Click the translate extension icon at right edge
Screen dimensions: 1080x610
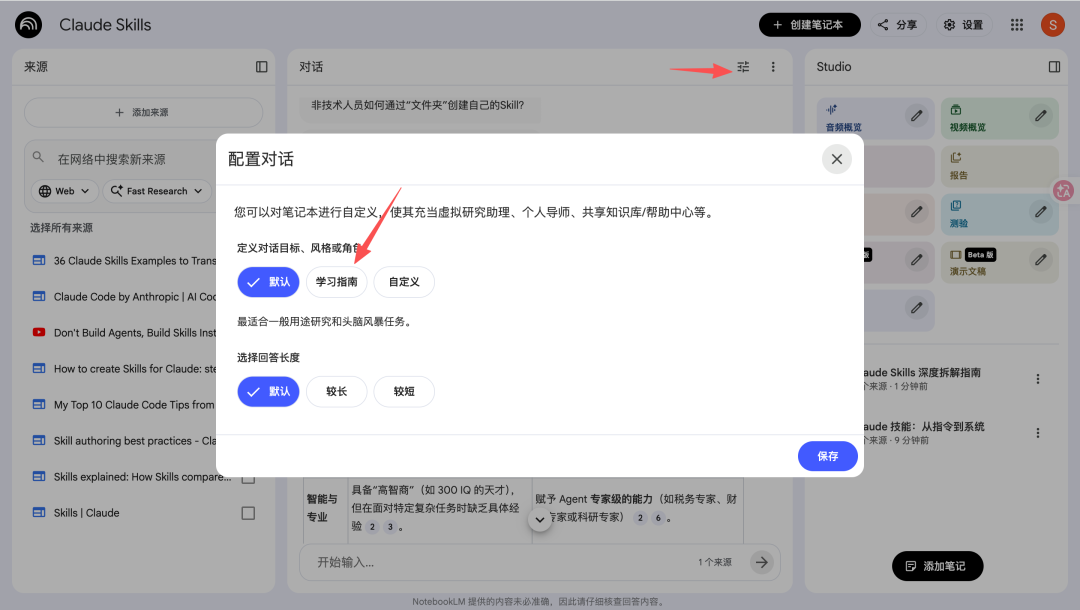coord(1063,191)
